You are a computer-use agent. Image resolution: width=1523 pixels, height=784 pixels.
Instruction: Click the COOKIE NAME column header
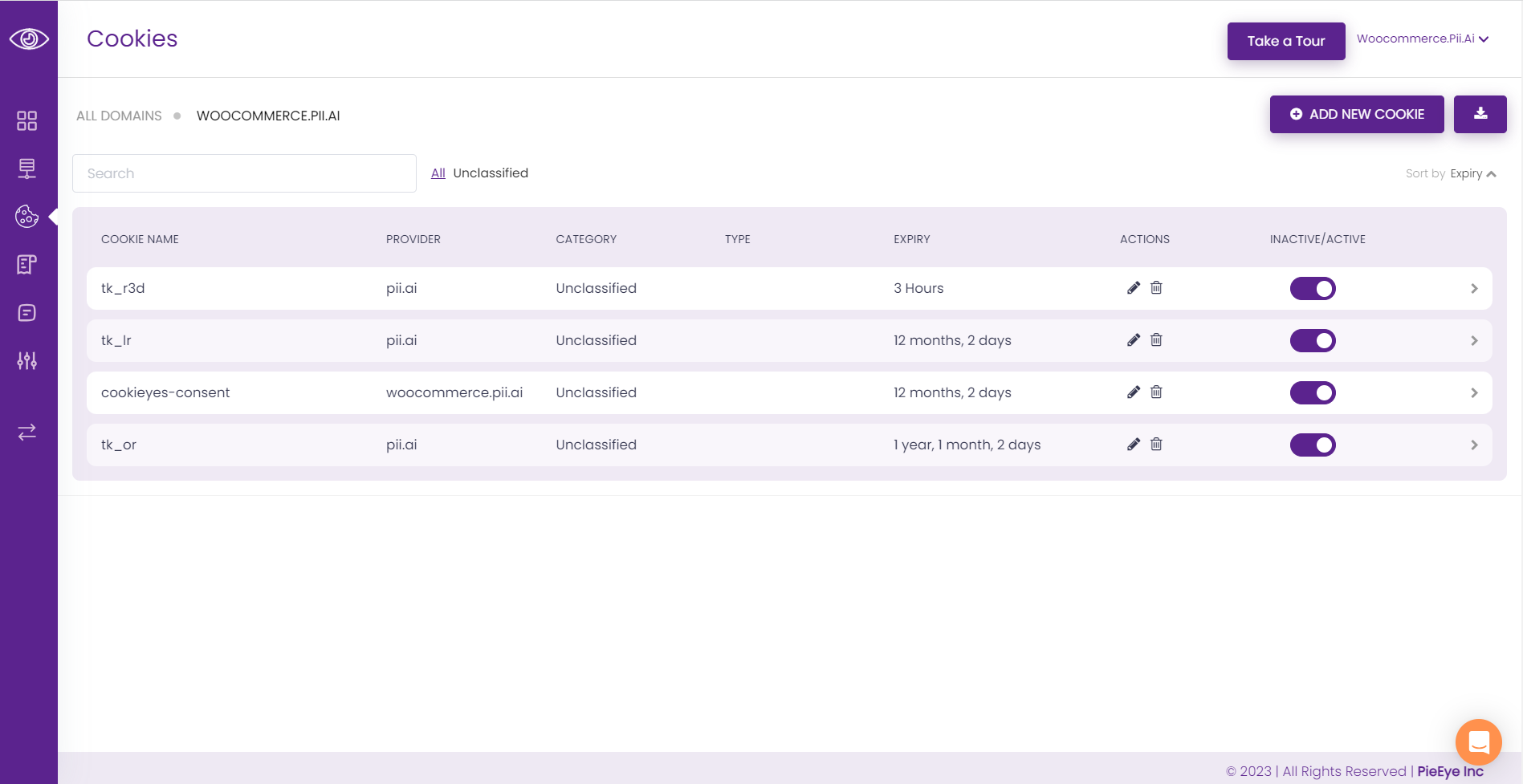coord(140,239)
